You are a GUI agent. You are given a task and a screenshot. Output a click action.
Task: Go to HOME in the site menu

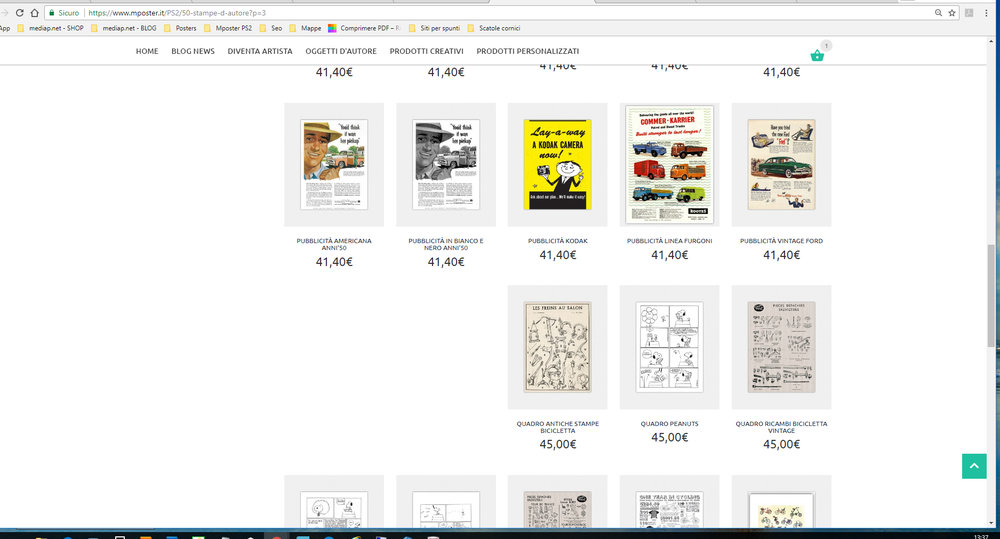[147, 51]
